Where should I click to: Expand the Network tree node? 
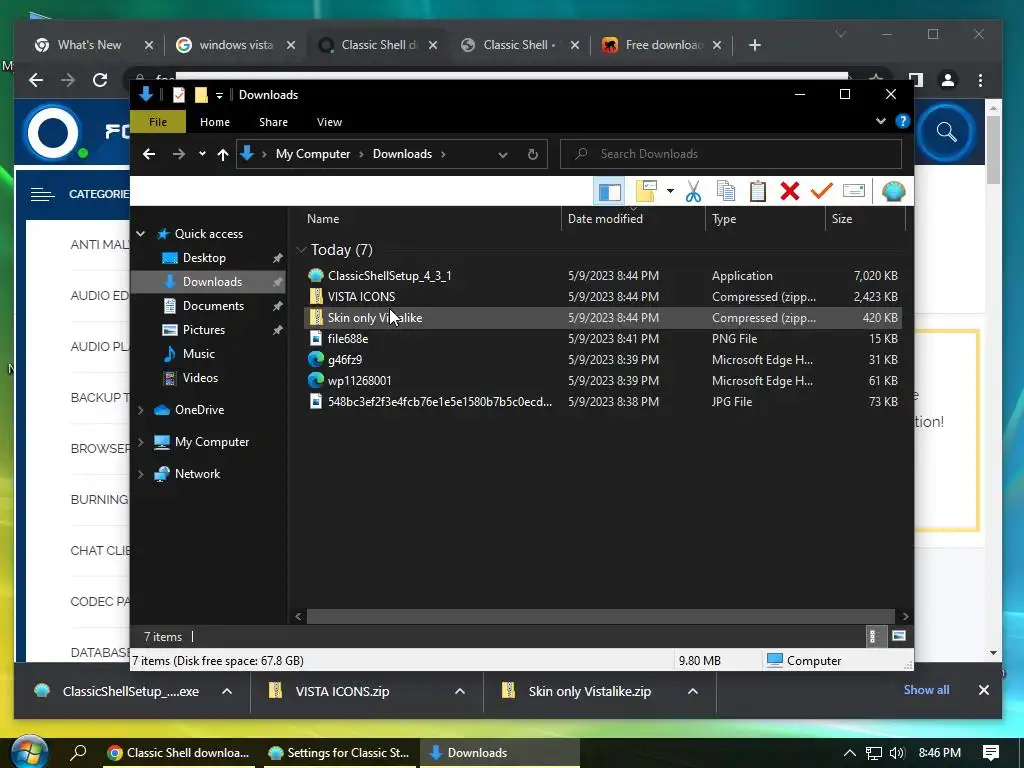(140, 473)
